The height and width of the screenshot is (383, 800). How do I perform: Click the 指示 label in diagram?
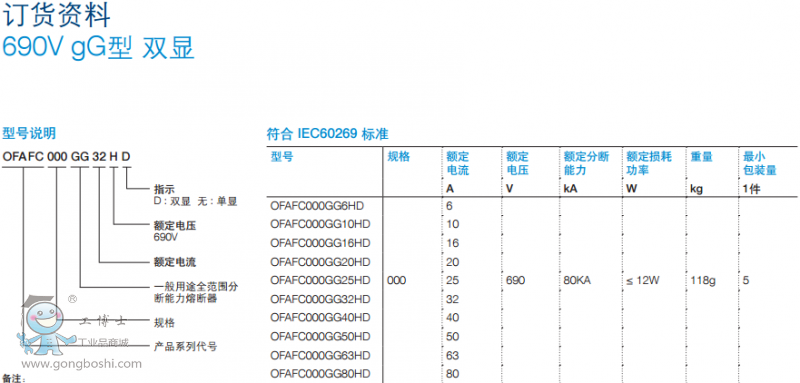164,189
